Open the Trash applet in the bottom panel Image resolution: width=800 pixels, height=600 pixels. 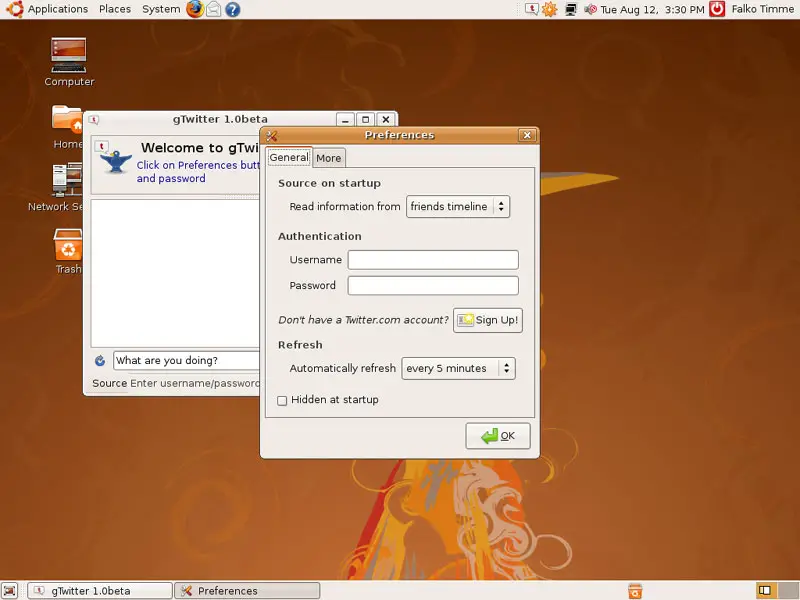point(635,591)
